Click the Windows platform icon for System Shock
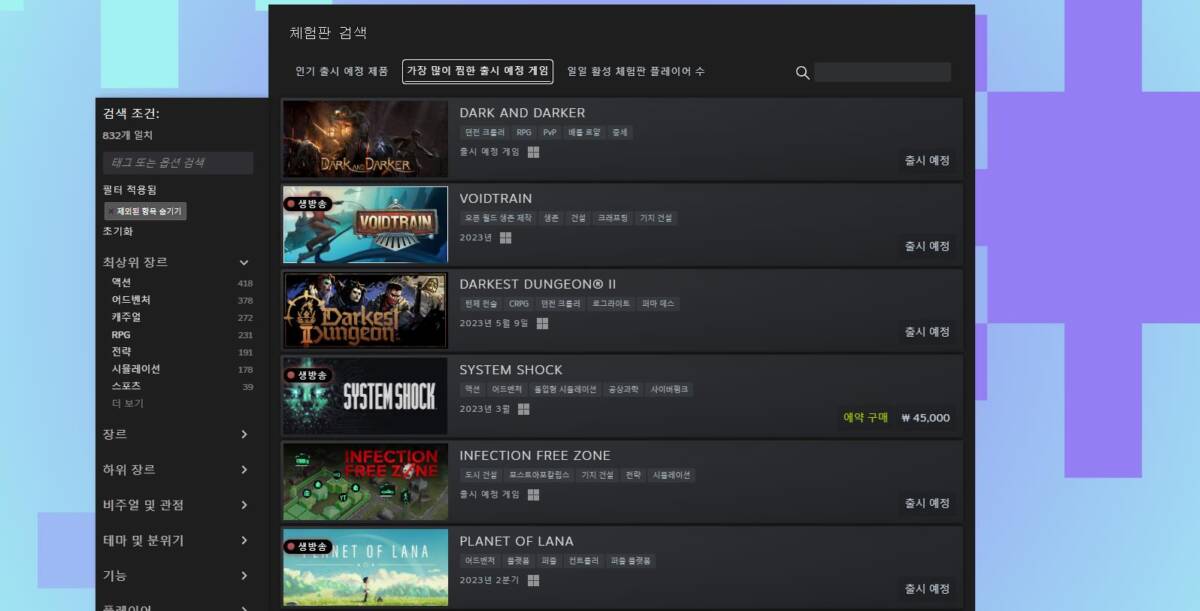The image size is (1200, 611). [x=525, y=410]
